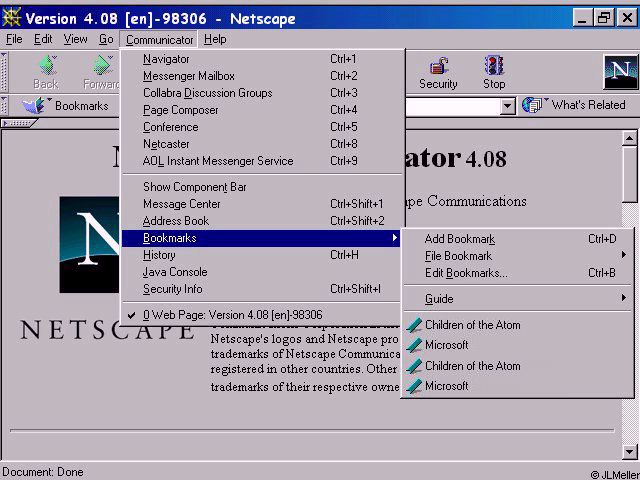Expand the Guide submenu
This screenshot has height=480, width=640.
(518, 299)
